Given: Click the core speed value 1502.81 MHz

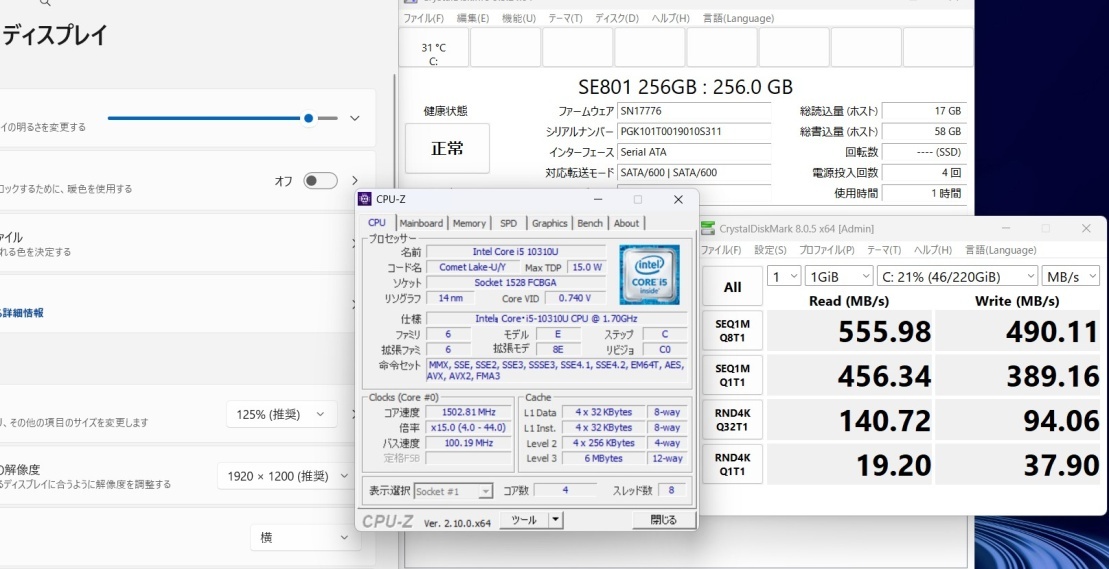Looking at the screenshot, I should pyautogui.click(x=468, y=412).
